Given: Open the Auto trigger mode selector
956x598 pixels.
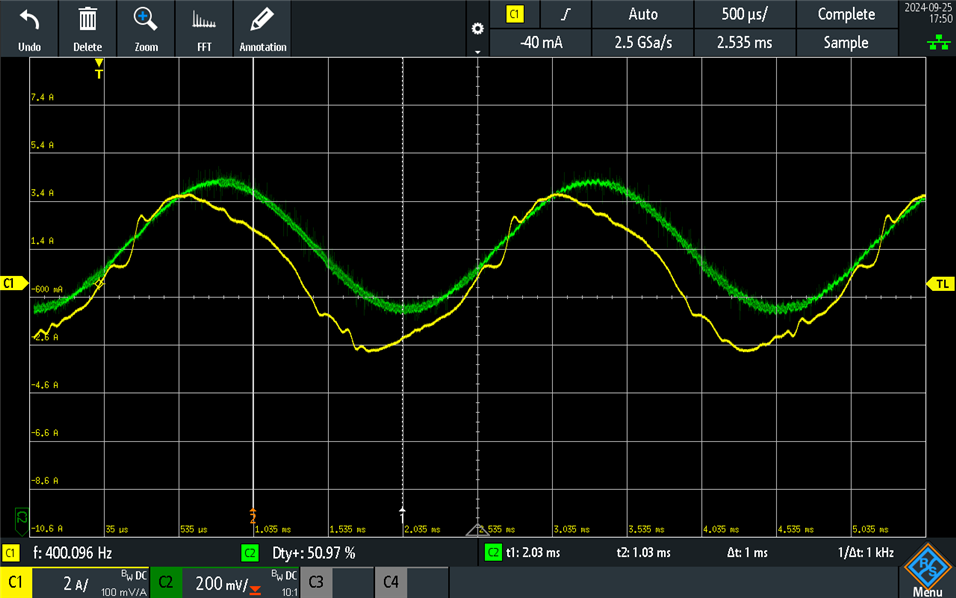Looking at the screenshot, I should click(641, 14).
